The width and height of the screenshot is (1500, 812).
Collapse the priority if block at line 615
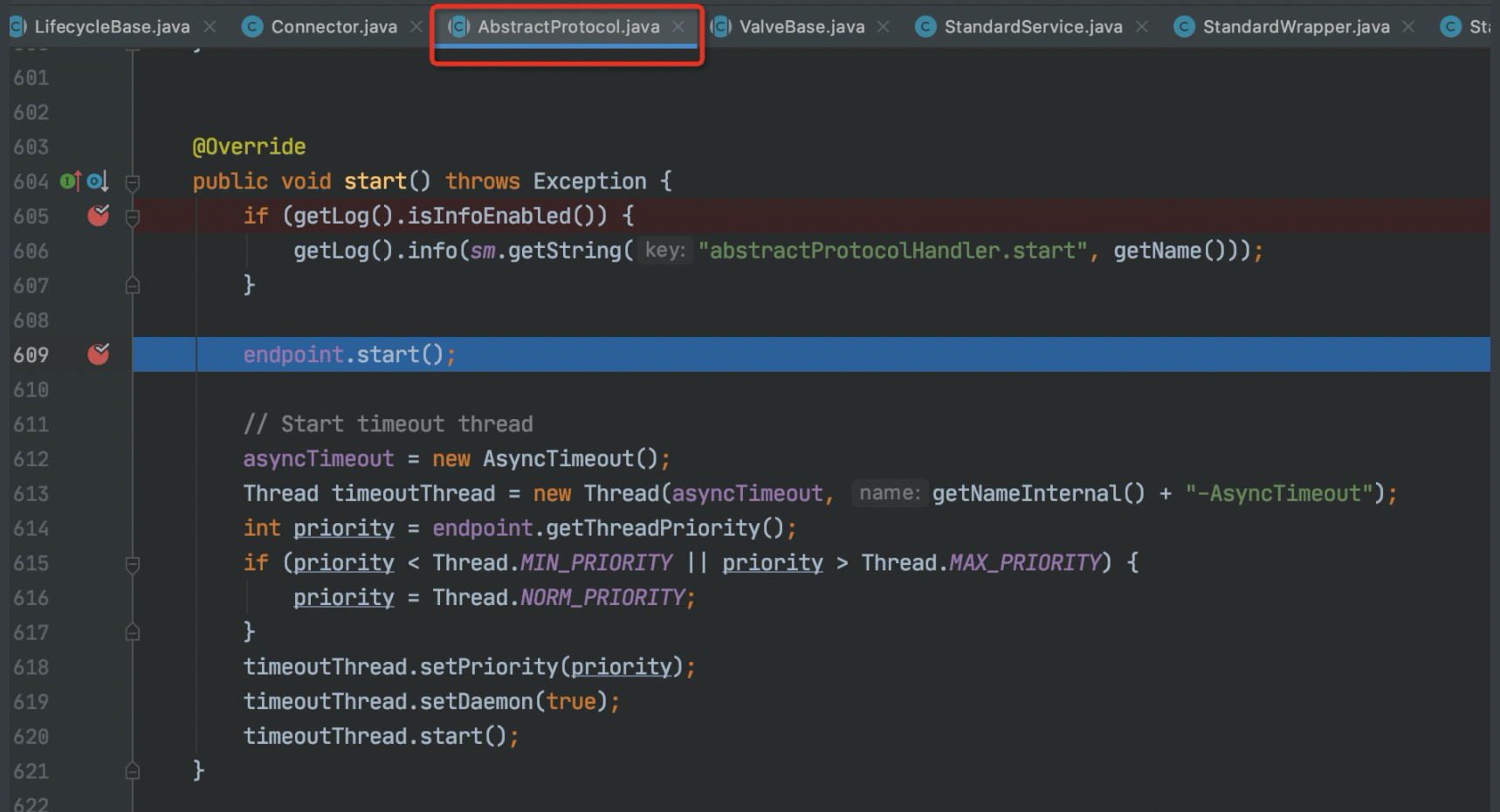tap(133, 564)
